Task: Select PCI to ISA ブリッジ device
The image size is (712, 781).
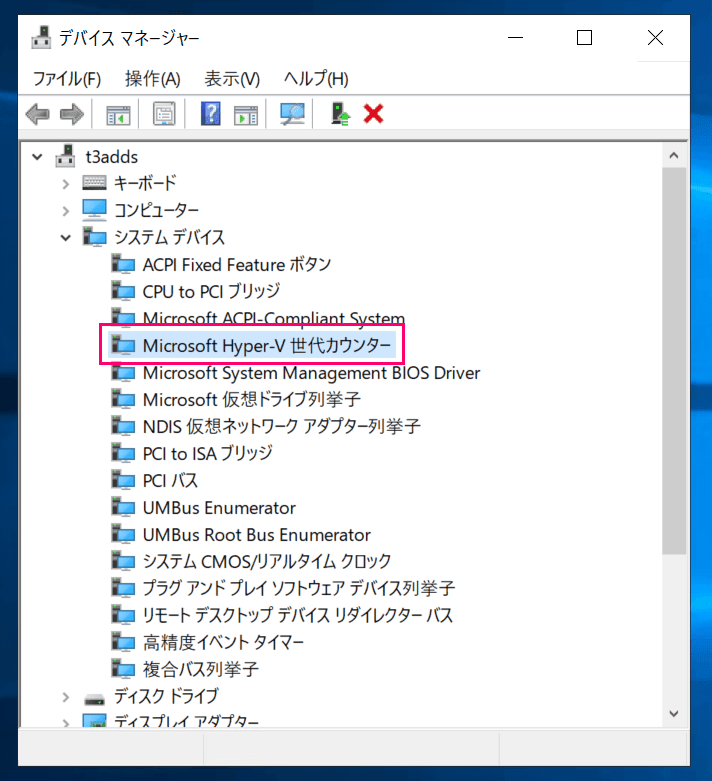Action: [207, 453]
